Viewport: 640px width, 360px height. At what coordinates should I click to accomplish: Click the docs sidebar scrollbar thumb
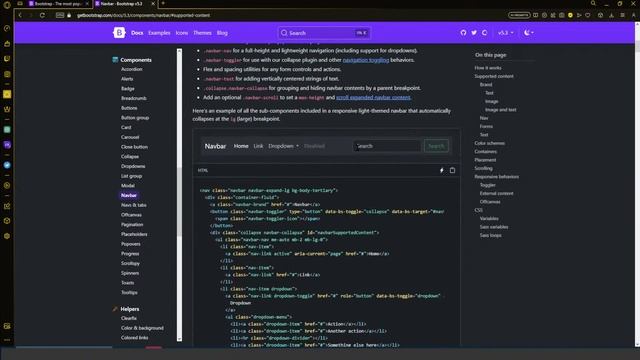pos(179,202)
